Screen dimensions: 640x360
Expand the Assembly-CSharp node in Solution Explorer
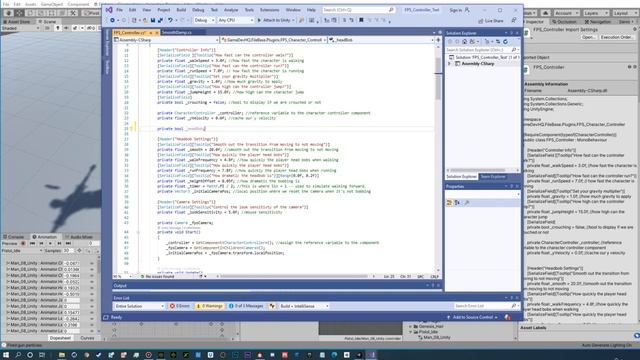tap(449, 64)
